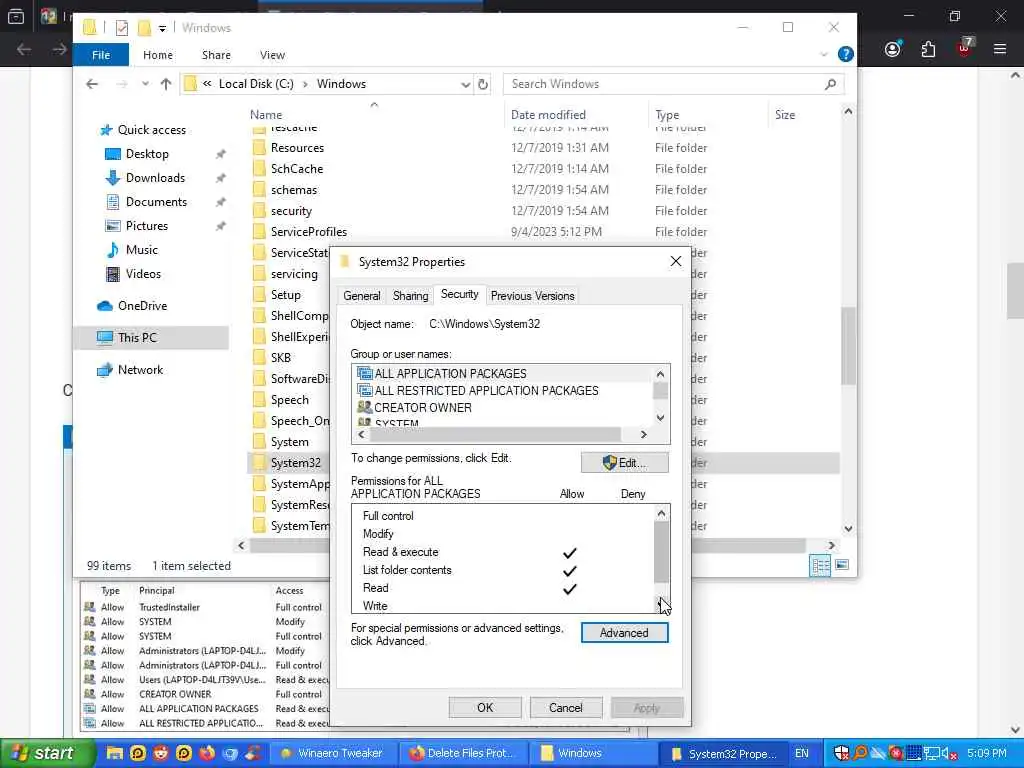The height and width of the screenshot is (768, 1024).
Task: Click the security shield tray icon
Action: 841,754
